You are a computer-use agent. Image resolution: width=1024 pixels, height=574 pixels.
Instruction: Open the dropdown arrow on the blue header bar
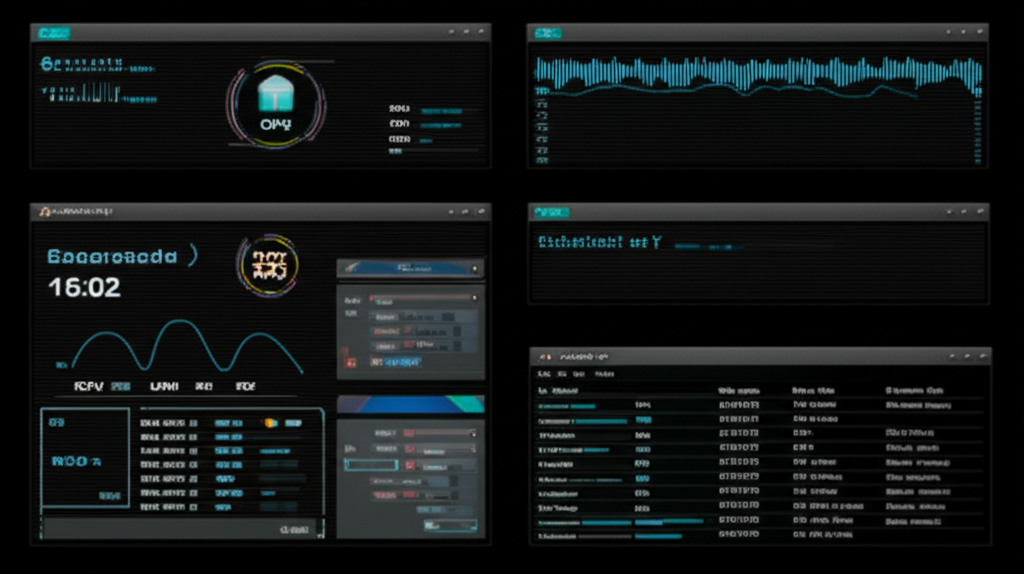pos(474,268)
